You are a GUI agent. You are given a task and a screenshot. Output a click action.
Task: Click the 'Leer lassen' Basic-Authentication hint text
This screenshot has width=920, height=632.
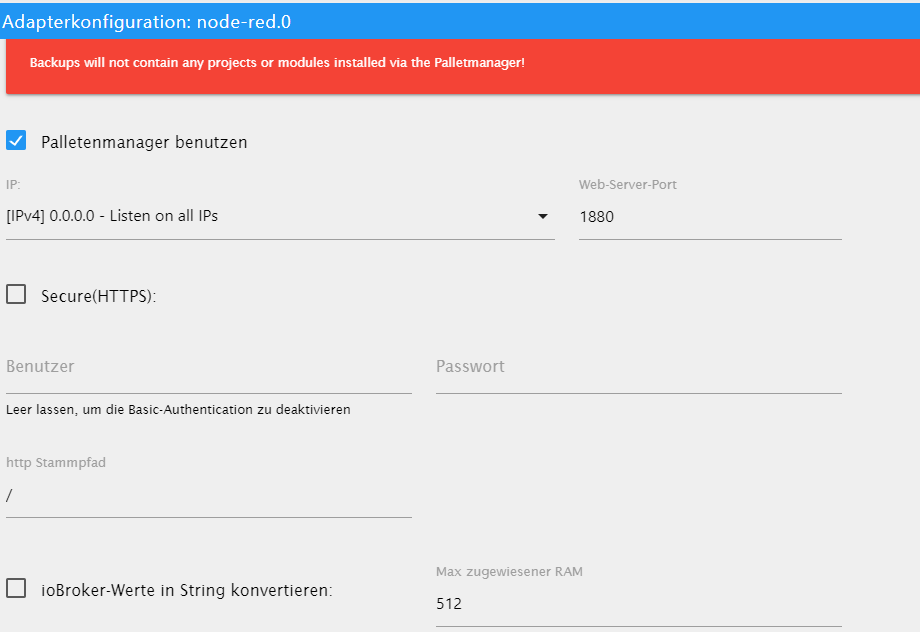click(178, 410)
